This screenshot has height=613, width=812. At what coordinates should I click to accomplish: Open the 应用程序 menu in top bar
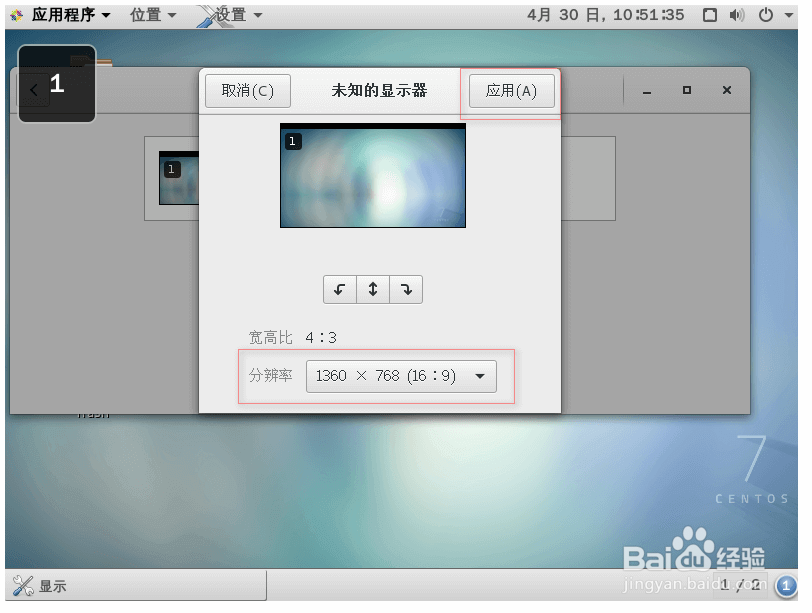62,15
